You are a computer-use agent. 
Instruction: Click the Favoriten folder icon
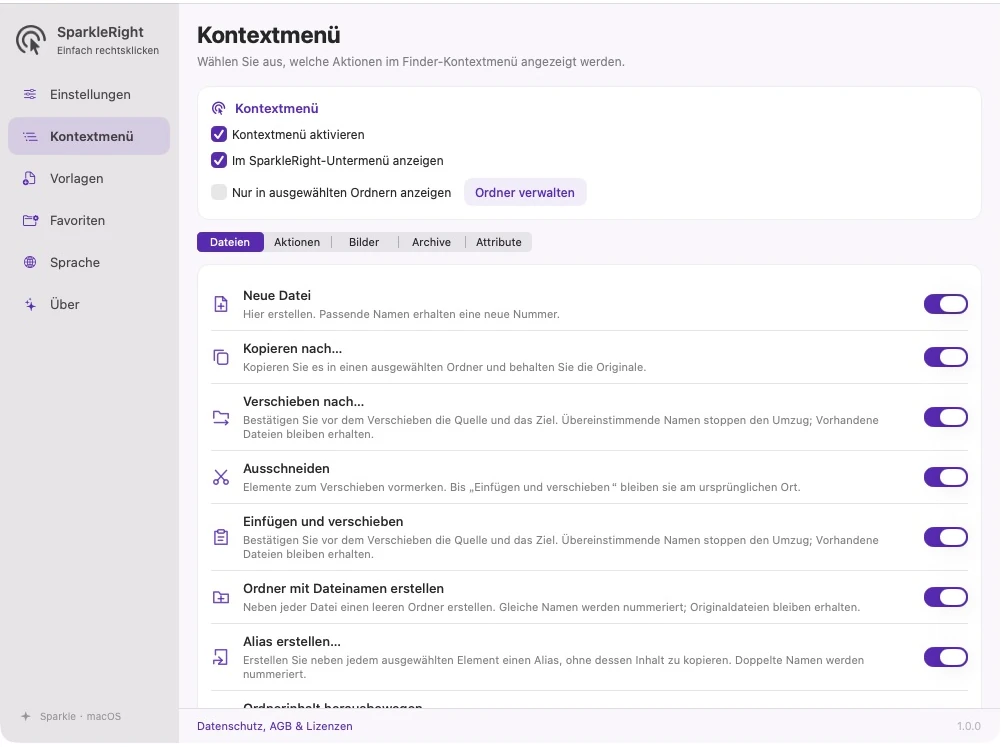coord(30,220)
